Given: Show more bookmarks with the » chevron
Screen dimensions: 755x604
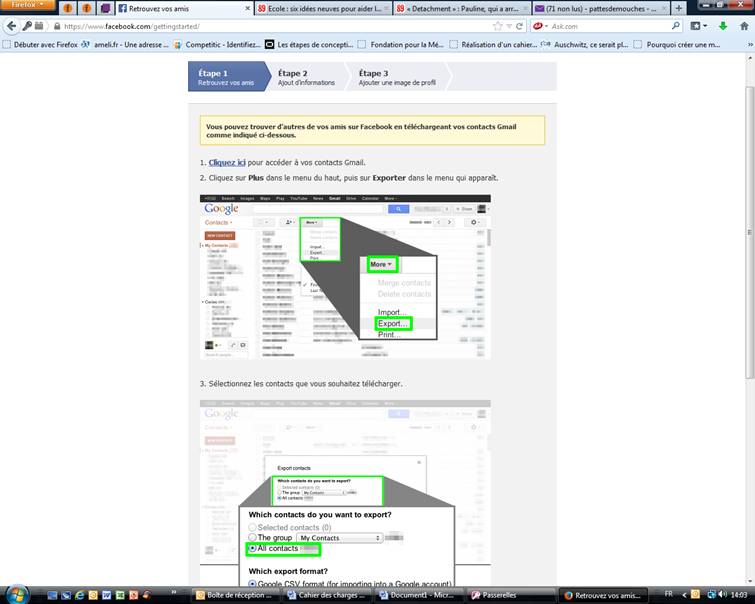Looking at the screenshot, I should [750, 45].
